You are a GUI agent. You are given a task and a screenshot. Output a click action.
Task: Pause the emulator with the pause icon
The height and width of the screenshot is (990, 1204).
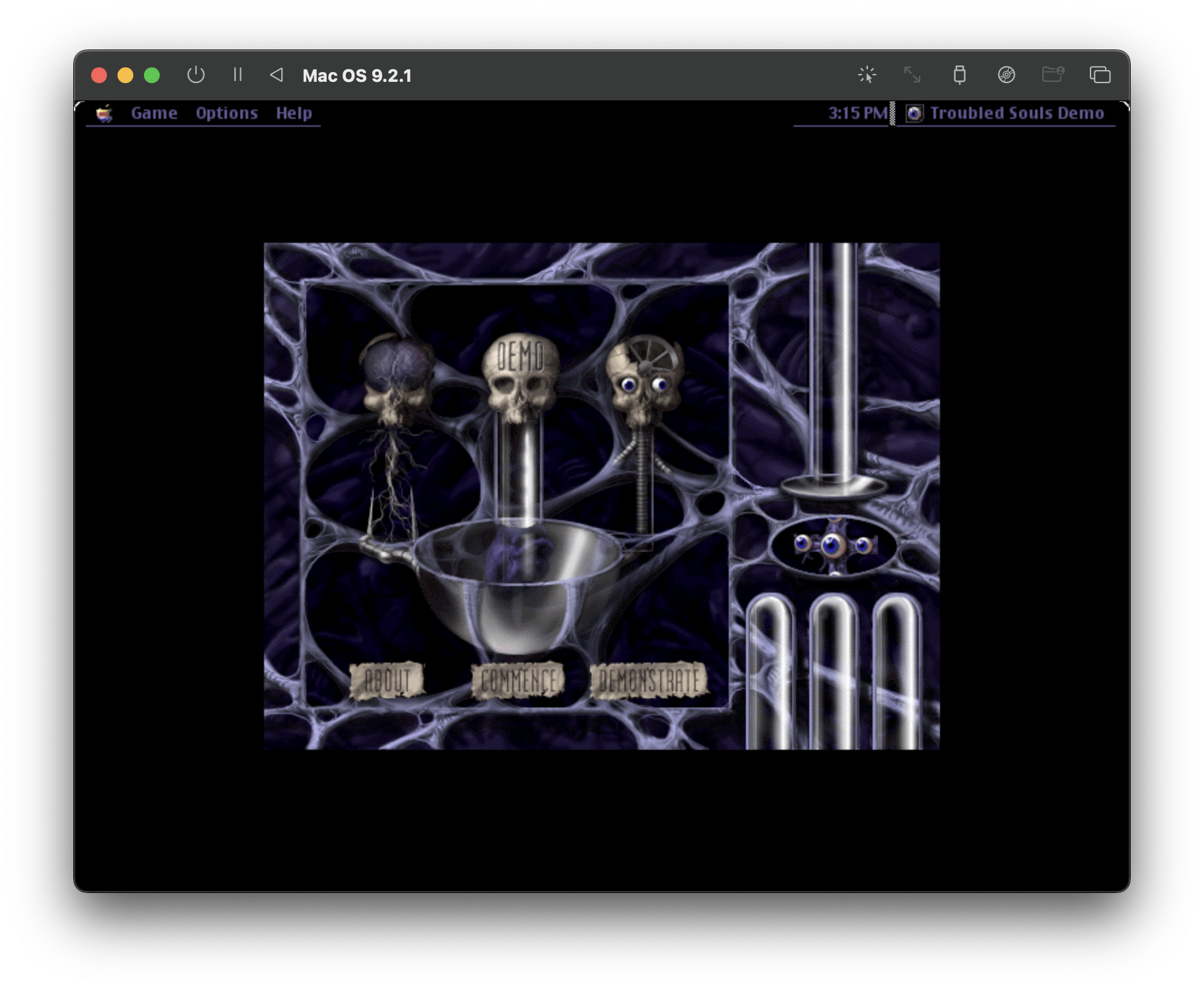point(238,75)
